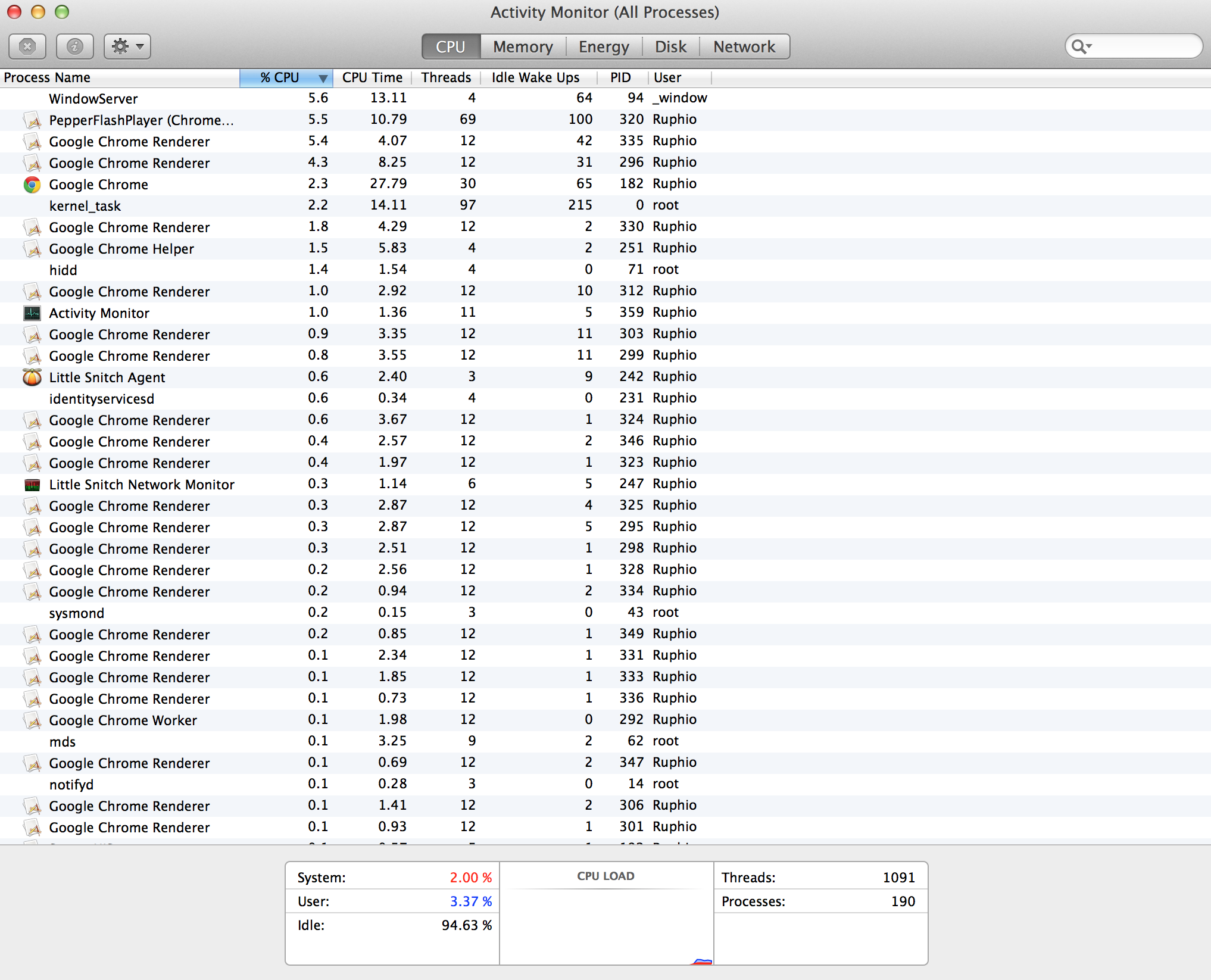Click Little Snitch Network Monitor icon

[32, 485]
